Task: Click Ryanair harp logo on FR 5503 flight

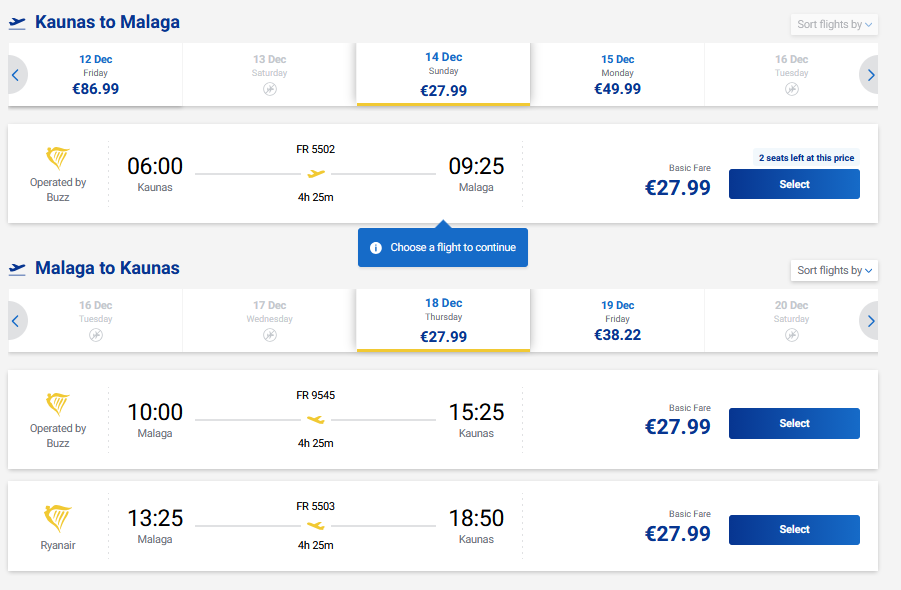Action: (58, 518)
